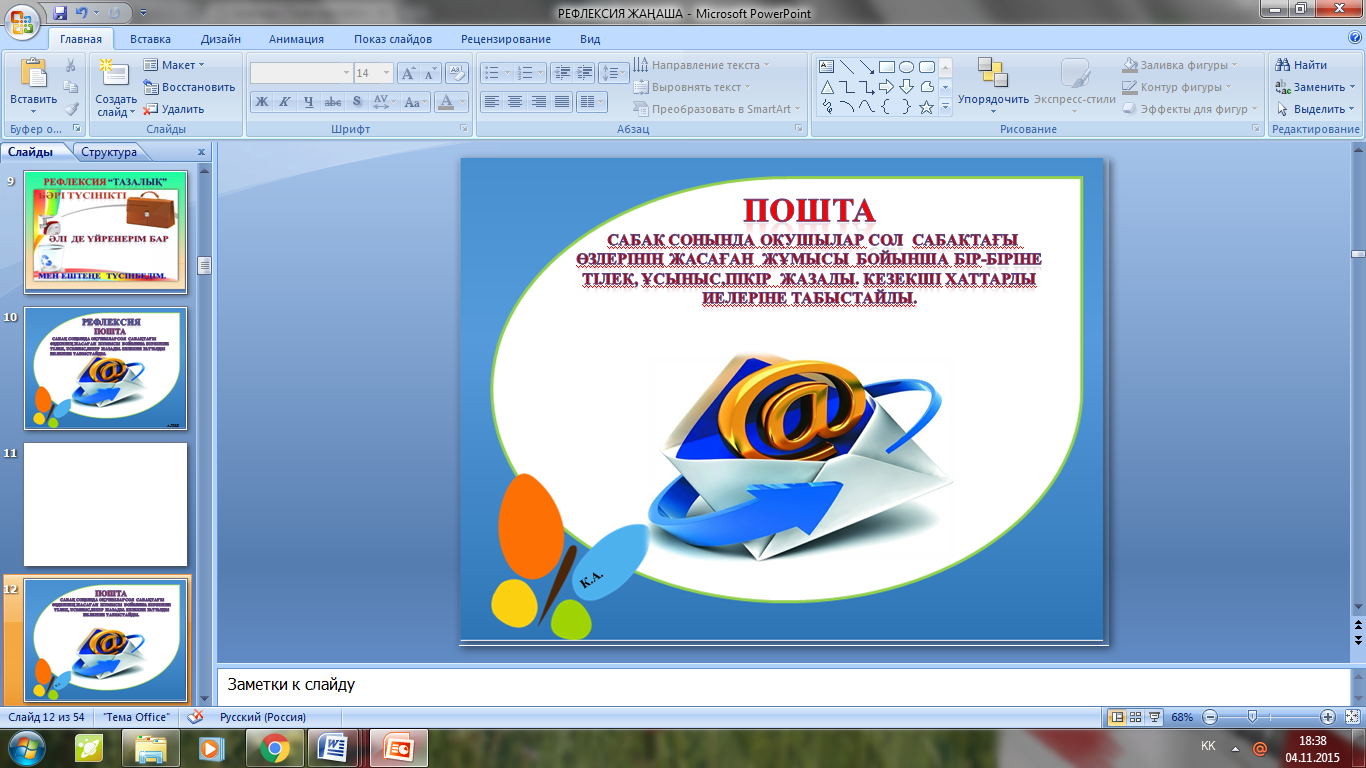Viewport: 1366px width, 768px height.
Task: Click the Format Painter brush icon
Action: click(x=71, y=109)
